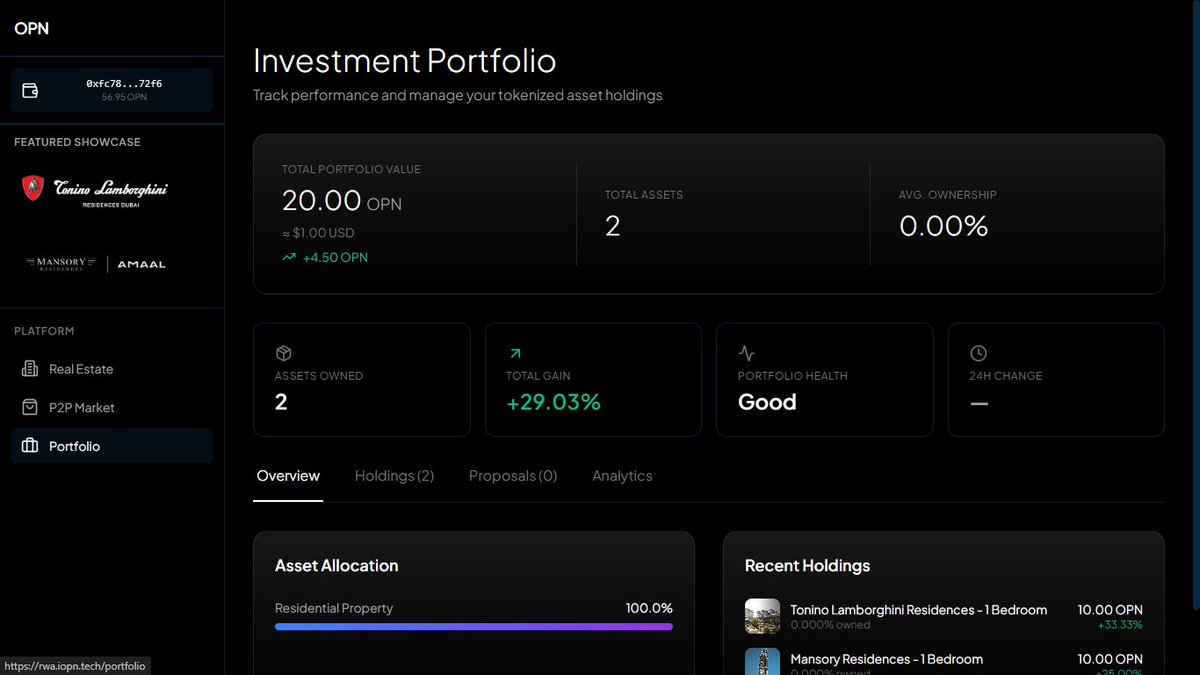Click the 56.95 OPN wallet balance
The height and width of the screenshot is (675, 1200).
(x=124, y=97)
